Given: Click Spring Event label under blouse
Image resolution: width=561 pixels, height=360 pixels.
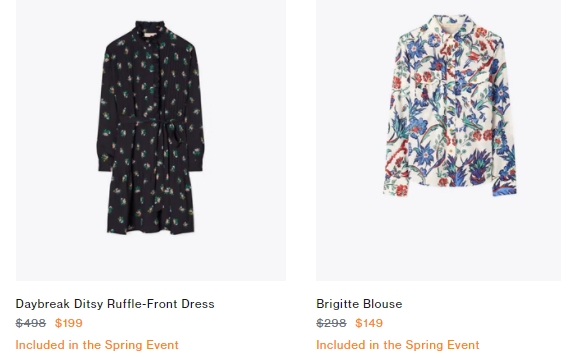Looking at the screenshot, I should click(397, 345).
